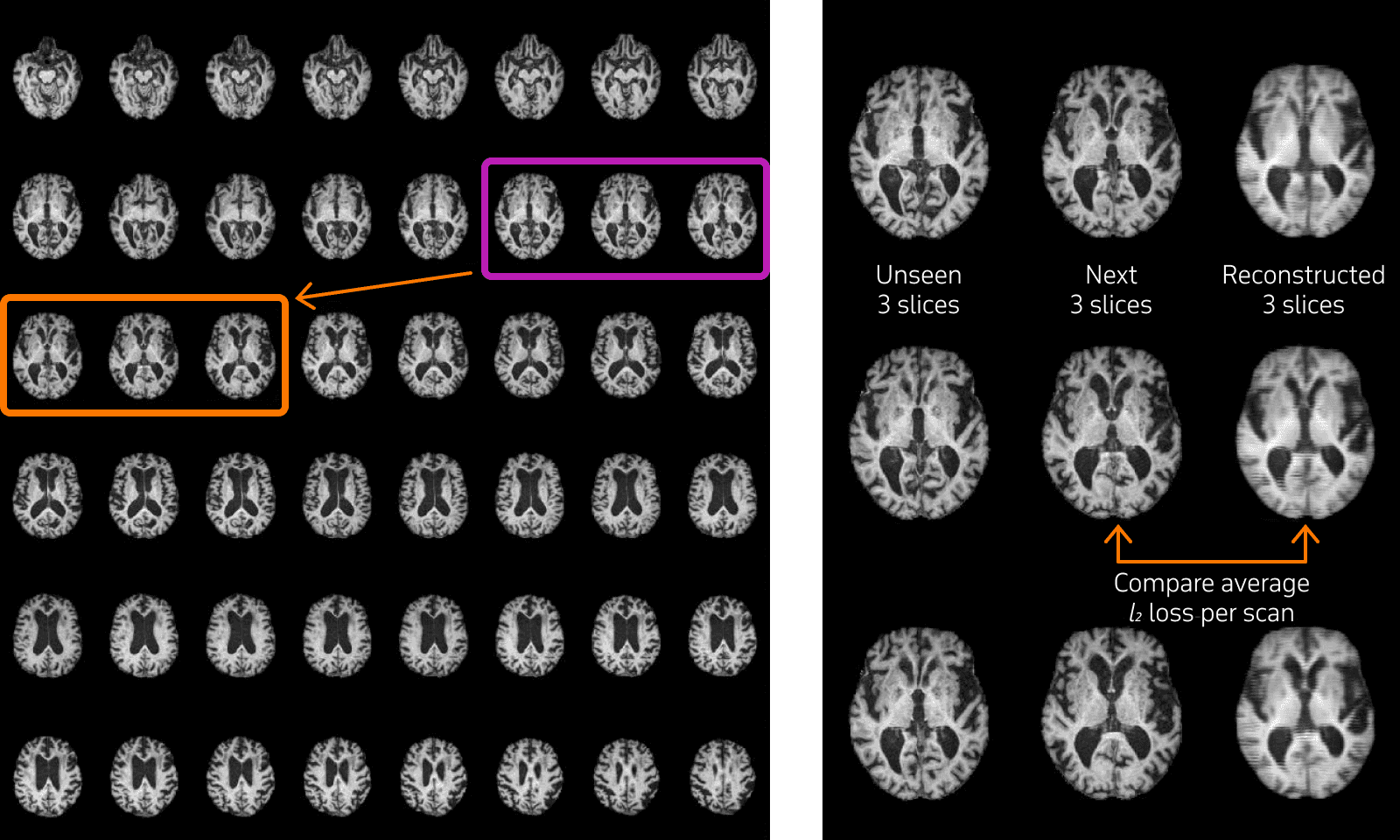Click the "Unseen 3 slices" label
The width and height of the screenshot is (1400, 840).
click(919, 290)
